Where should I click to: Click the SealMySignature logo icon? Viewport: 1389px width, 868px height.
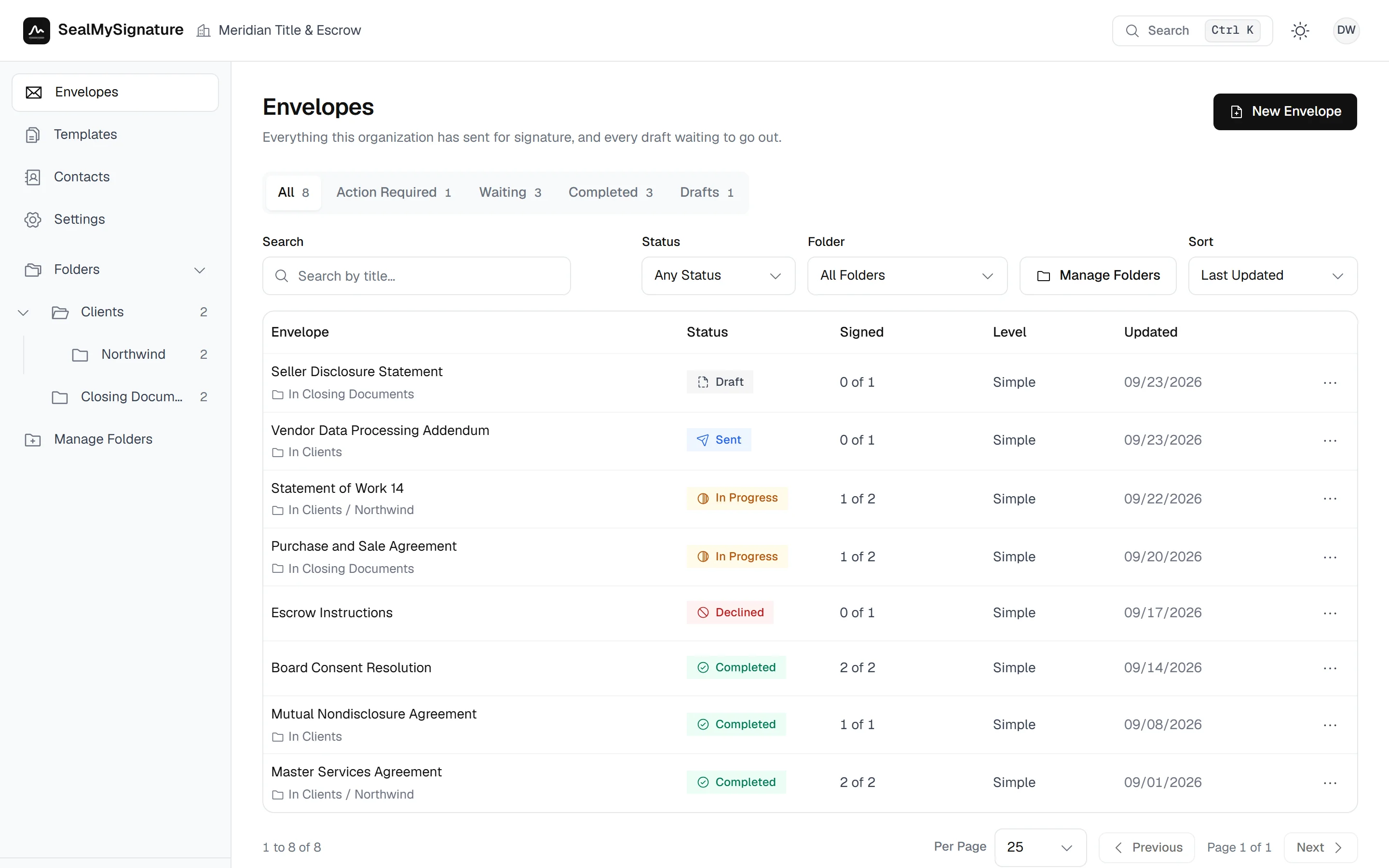click(x=36, y=30)
